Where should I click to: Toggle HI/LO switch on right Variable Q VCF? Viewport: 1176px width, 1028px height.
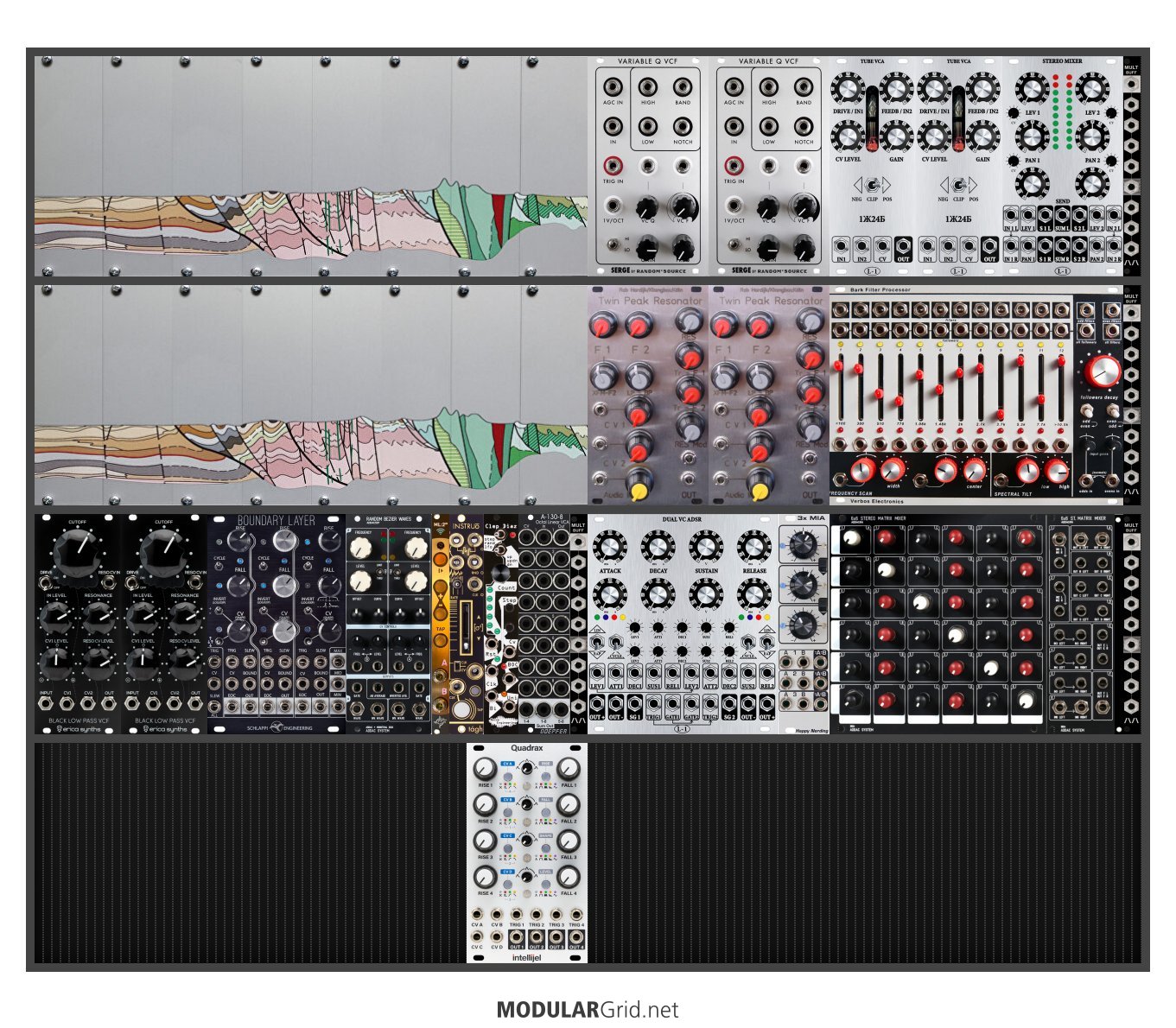coord(734,244)
